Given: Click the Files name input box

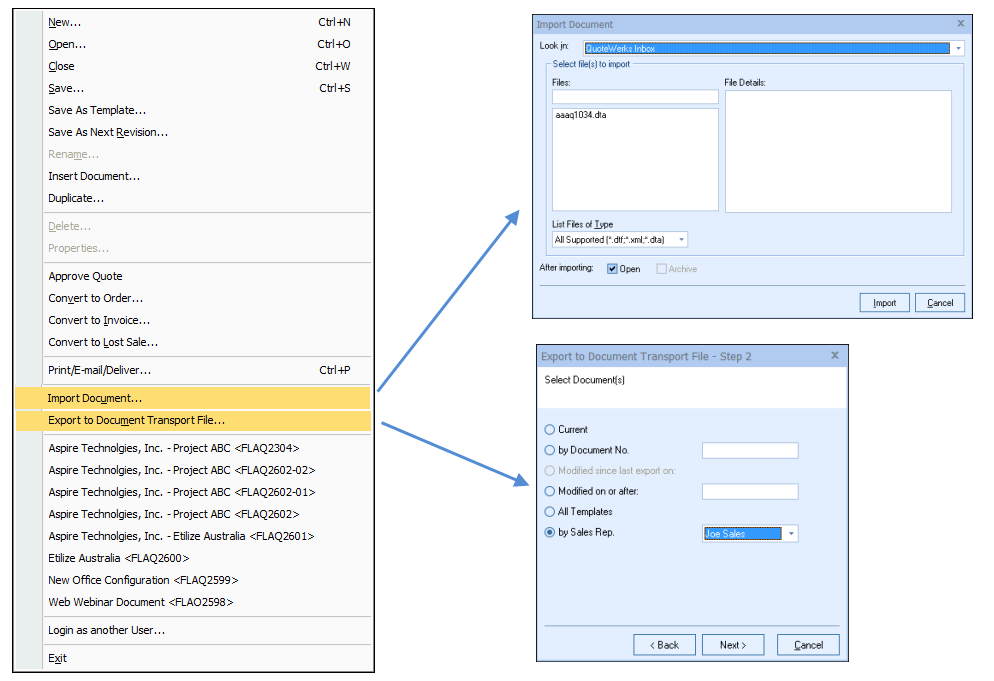Looking at the screenshot, I should [x=635, y=97].
